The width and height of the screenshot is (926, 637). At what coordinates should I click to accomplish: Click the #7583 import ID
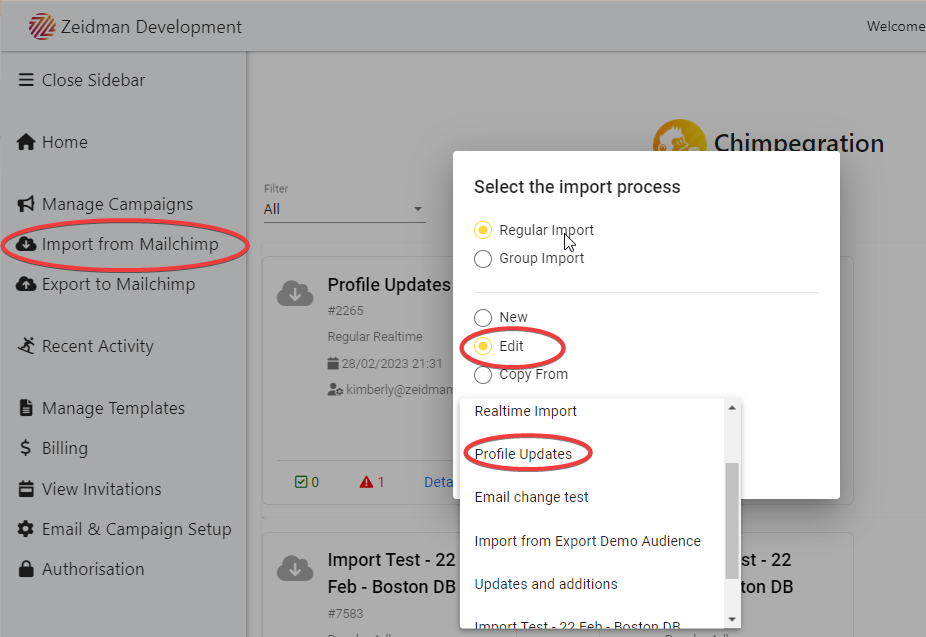coord(345,614)
